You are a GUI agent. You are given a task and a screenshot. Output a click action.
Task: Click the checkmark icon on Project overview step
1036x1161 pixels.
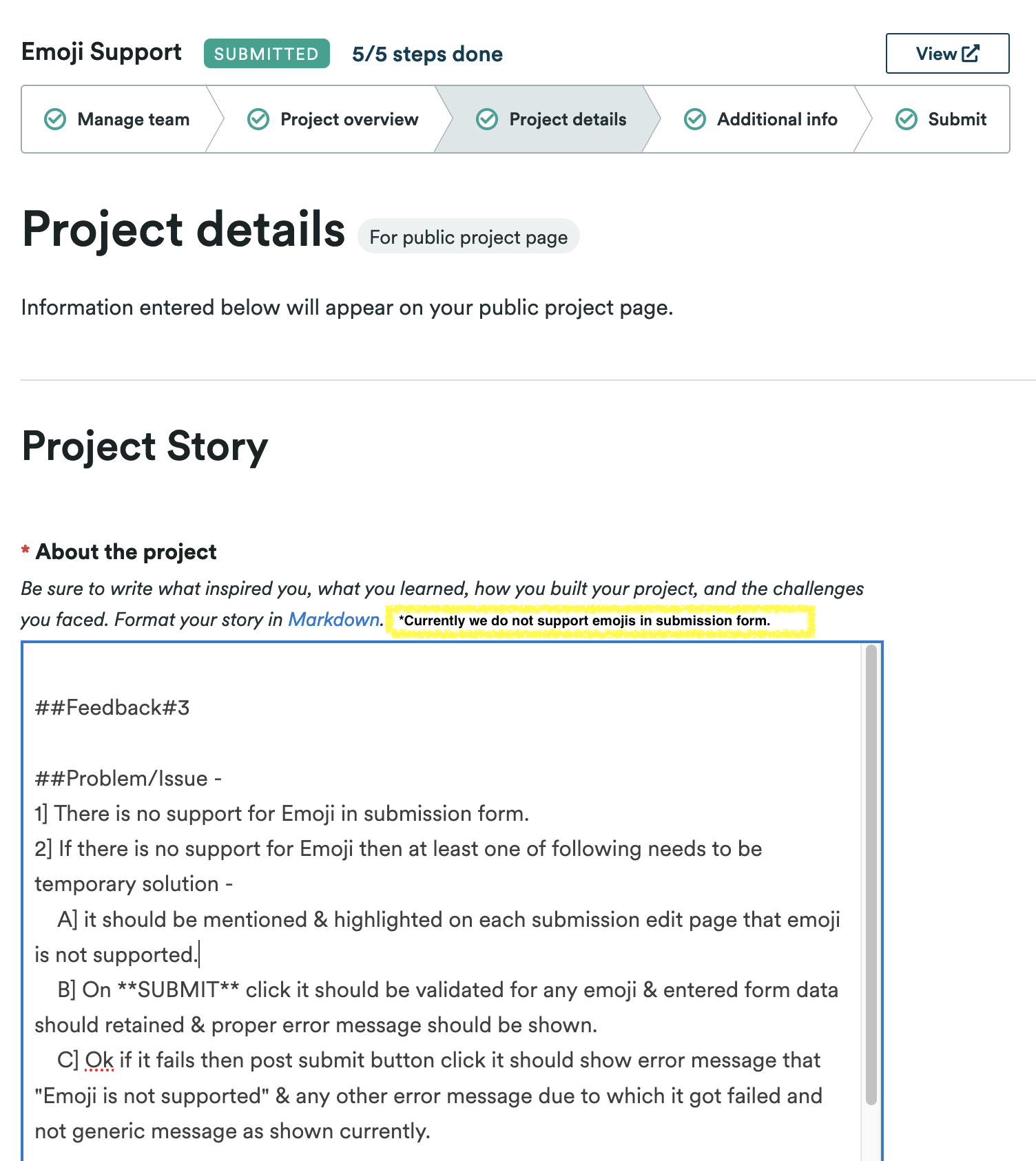[x=258, y=119]
